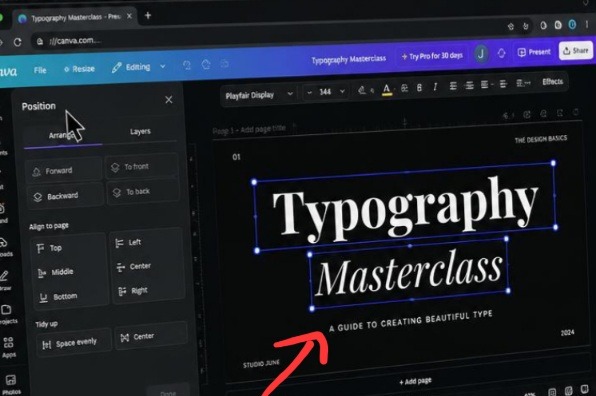Send element To front

click(141, 166)
